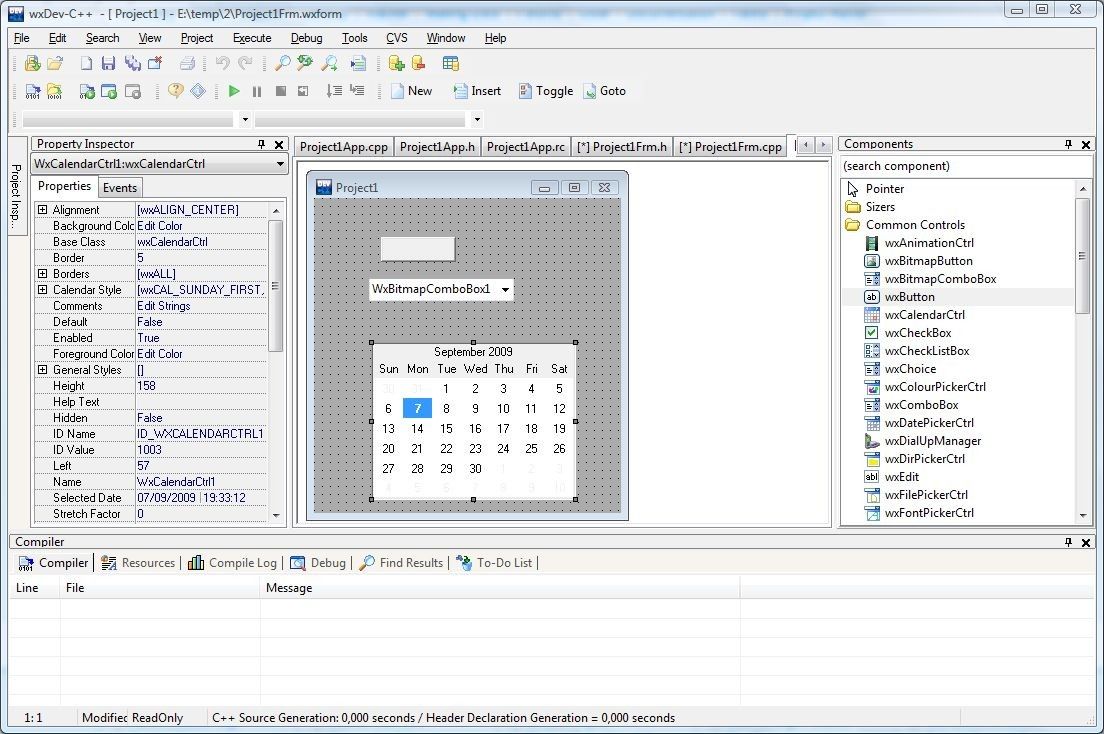Save the file using the Save icon
This screenshot has width=1104, height=734.
[x=109, y=62]
